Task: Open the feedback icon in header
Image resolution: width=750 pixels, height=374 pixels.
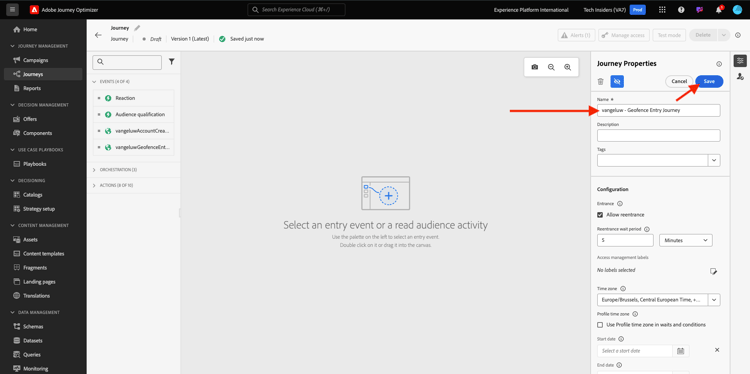Action: (x=700, y=10)
